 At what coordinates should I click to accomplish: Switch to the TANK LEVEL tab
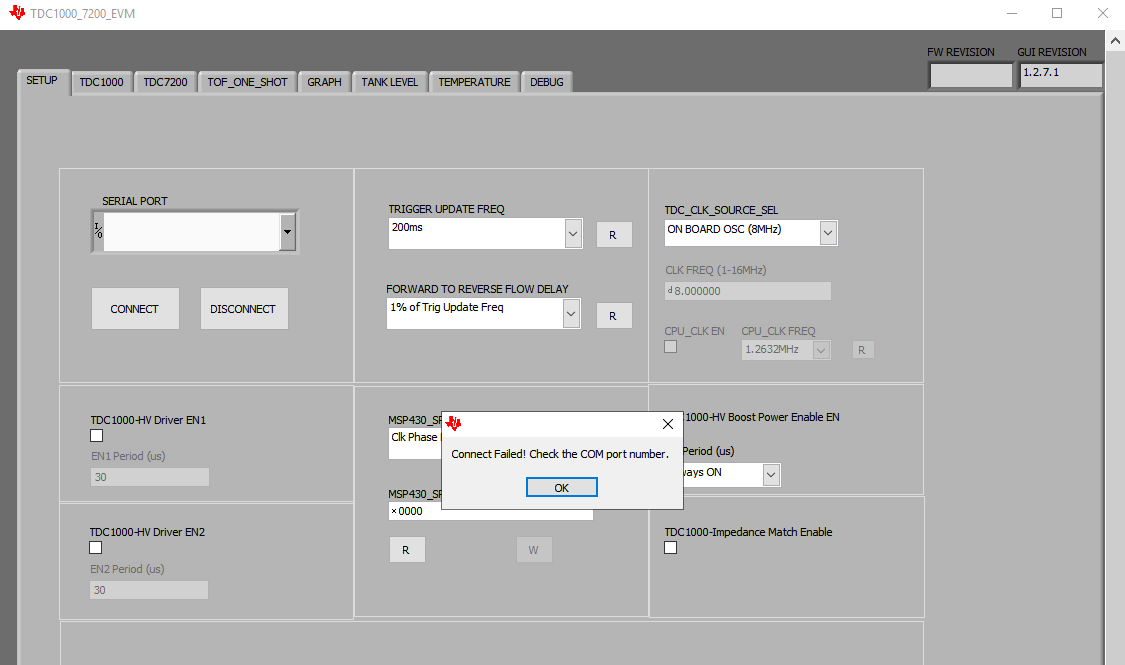(390, 82)
